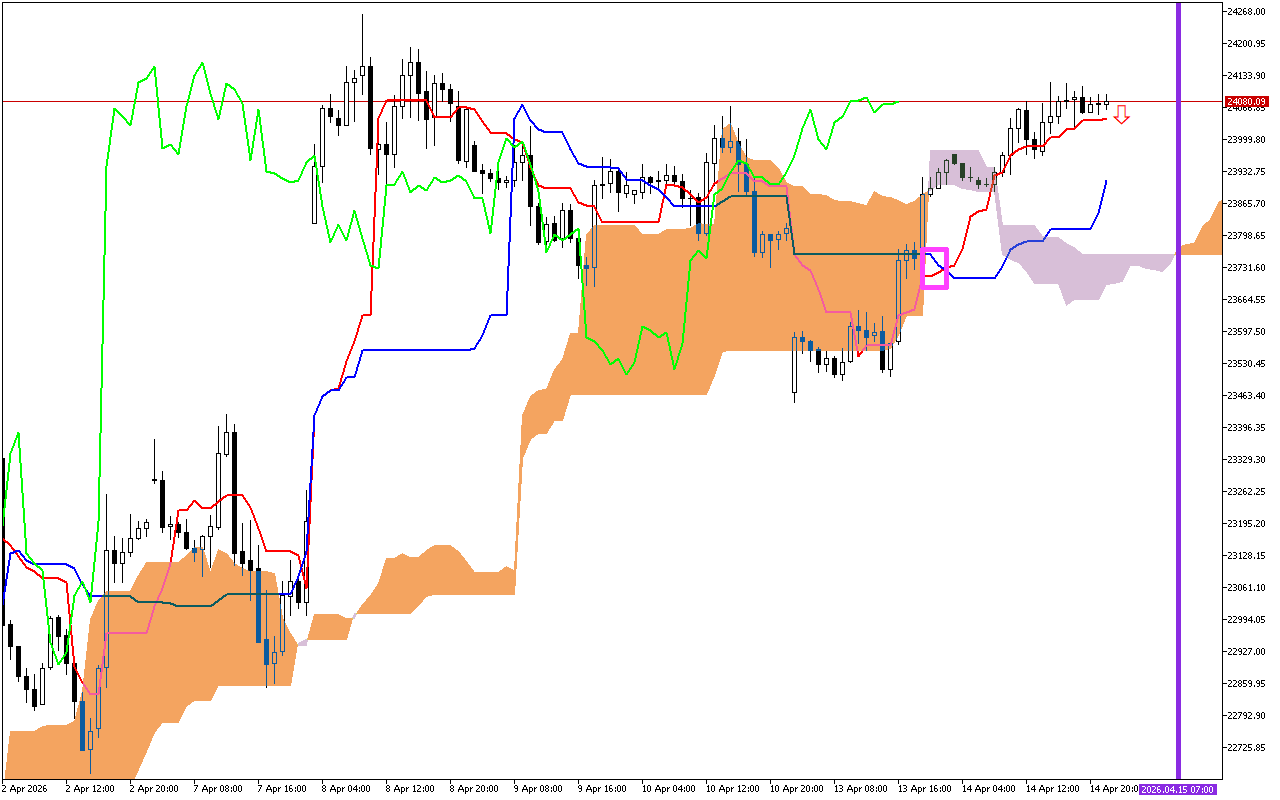Click the 22725.85 price axis label
Screen dimensions: 1280x800
point(1246,748)
